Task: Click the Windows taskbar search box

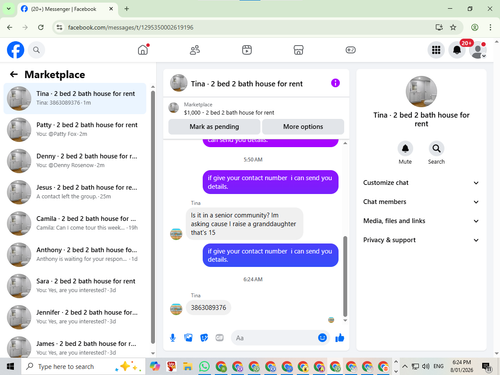Action: coord(83,367)
